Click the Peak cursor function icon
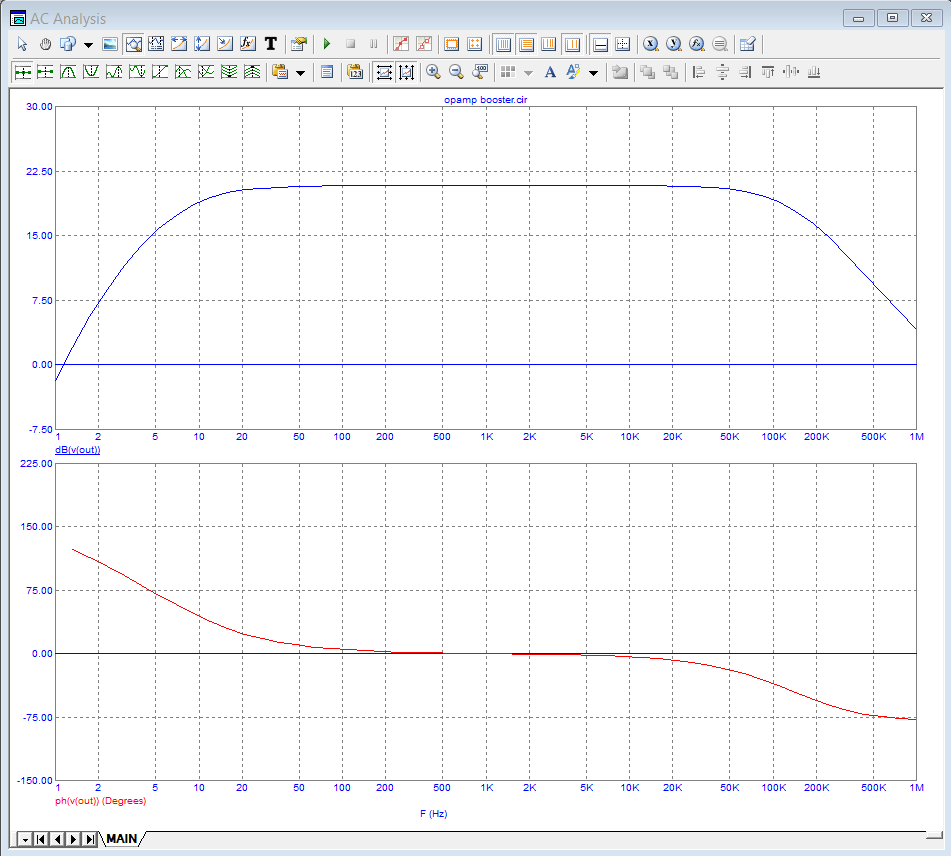The height and width of the screenshot is (856, 951). pyautogui.click(x=68, y=72)
